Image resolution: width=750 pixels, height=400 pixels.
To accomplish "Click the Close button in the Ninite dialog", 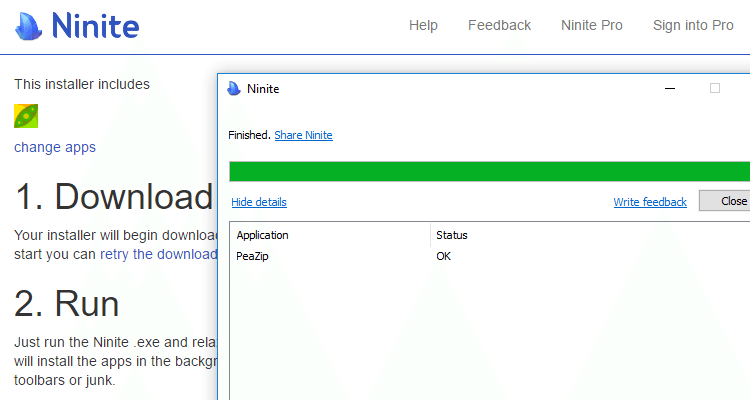I will pyautogui.click(x=725, y=201).
